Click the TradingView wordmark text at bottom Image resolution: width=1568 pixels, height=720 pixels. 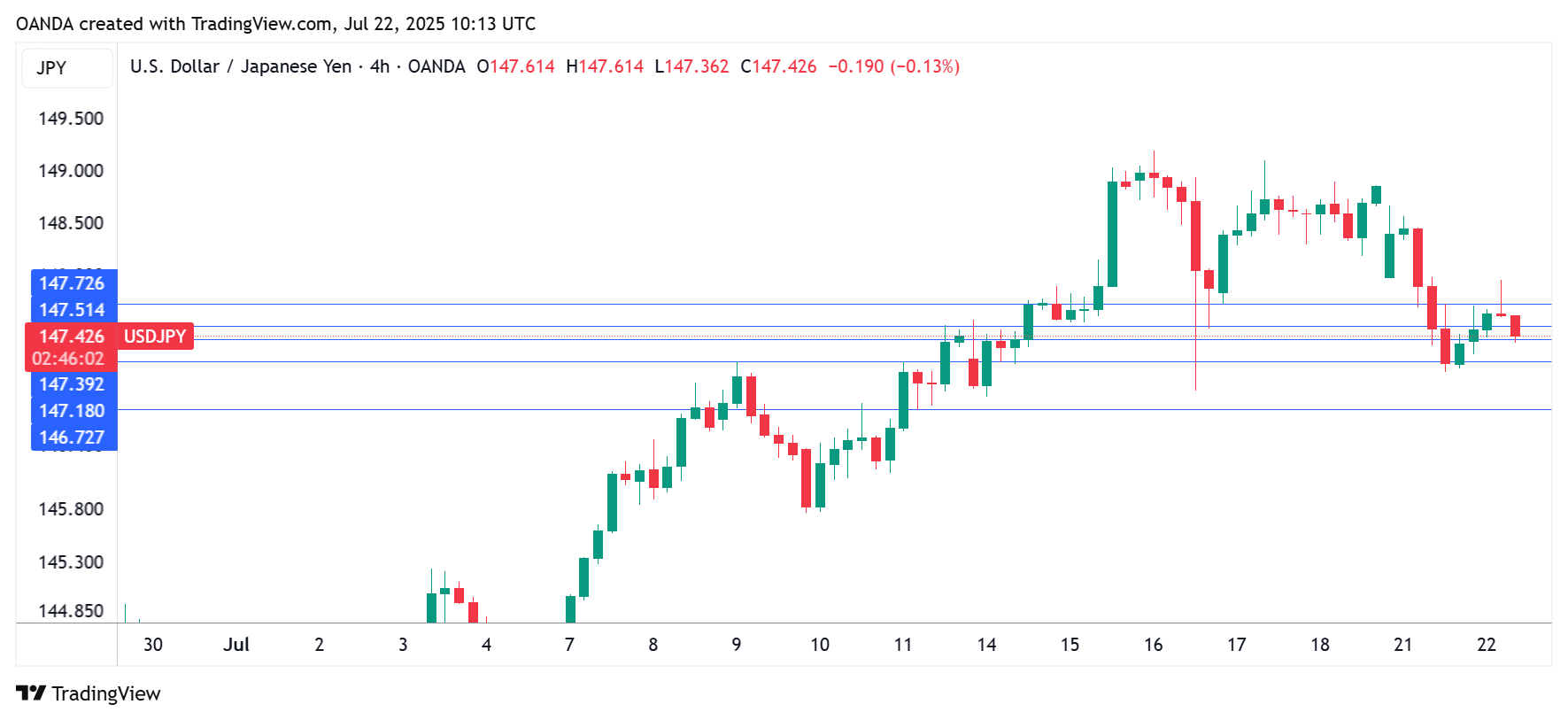[106, 693]
